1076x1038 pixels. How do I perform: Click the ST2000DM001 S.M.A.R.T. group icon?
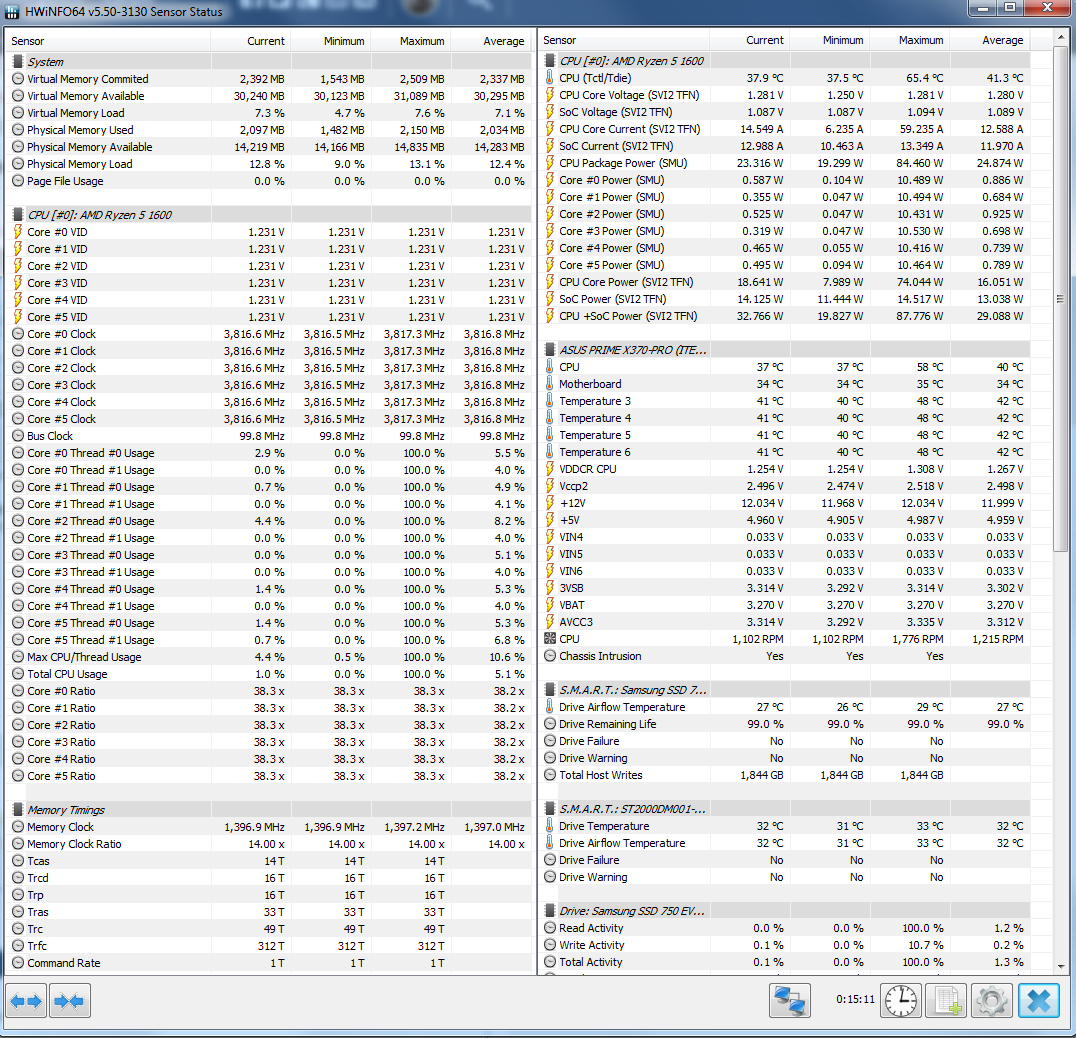pyautogui.click(x=550, y=808)
